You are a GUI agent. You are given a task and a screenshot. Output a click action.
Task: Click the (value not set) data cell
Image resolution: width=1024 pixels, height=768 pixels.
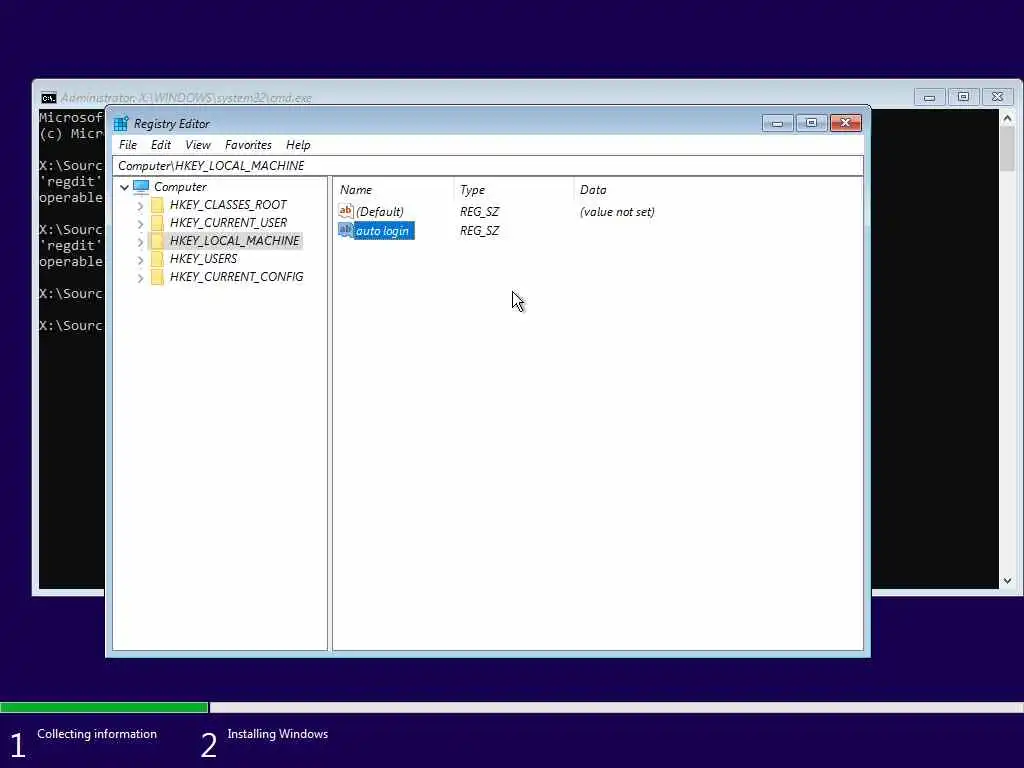(617, 212)
